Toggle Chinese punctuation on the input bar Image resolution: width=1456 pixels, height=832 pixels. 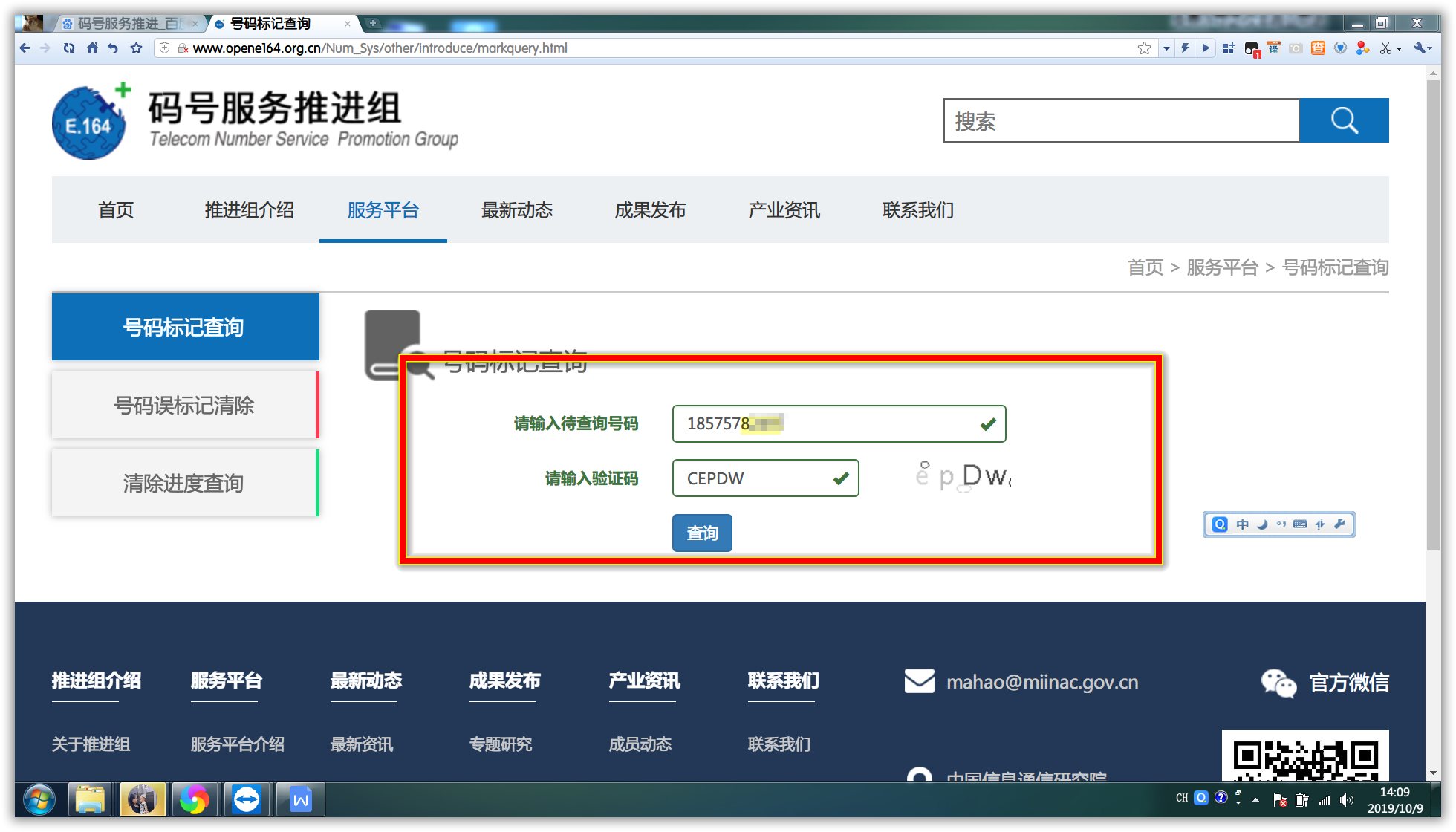[x=1282, y=524]
